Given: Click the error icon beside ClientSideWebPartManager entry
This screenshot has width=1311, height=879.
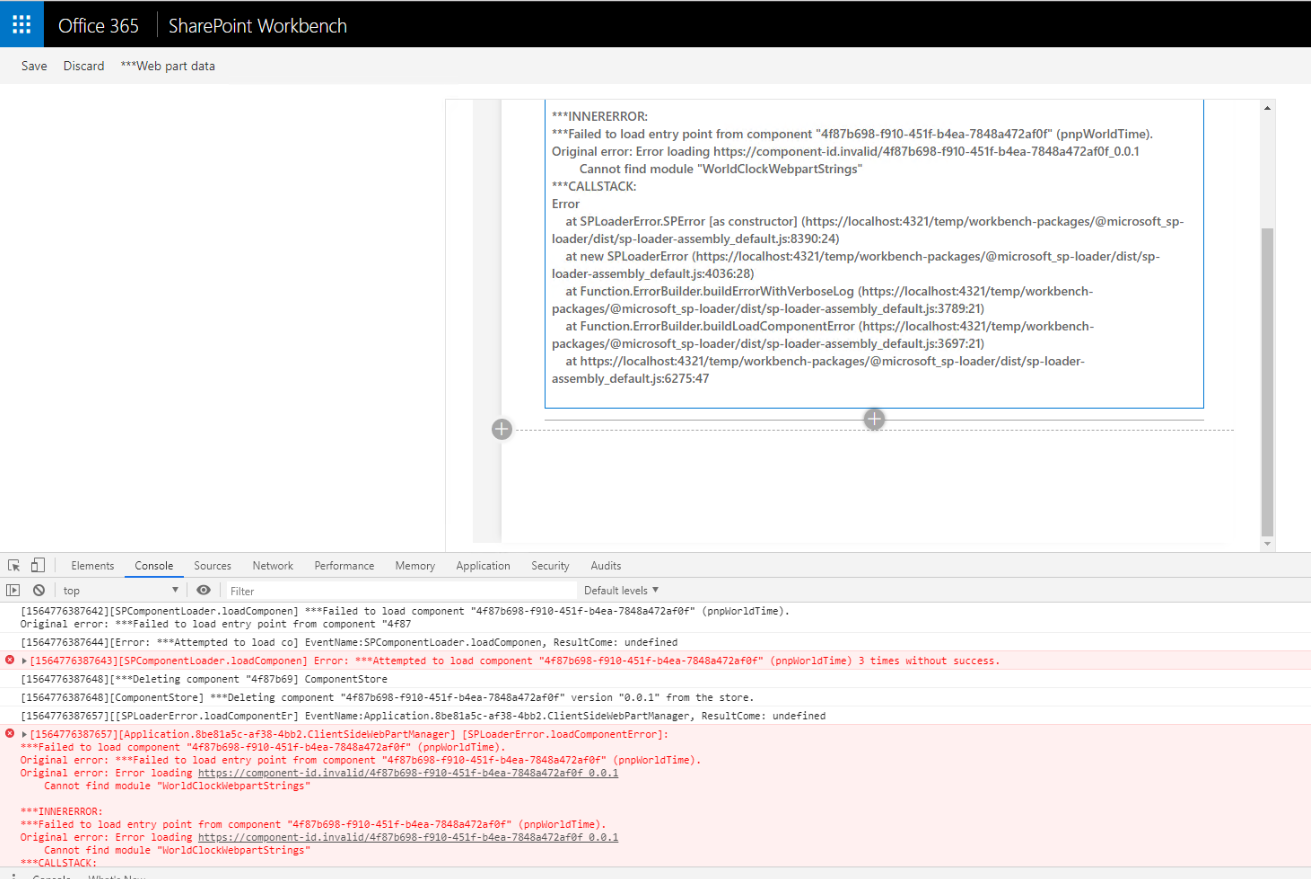Looking at the screenshot, I should [x=10, y=734].
